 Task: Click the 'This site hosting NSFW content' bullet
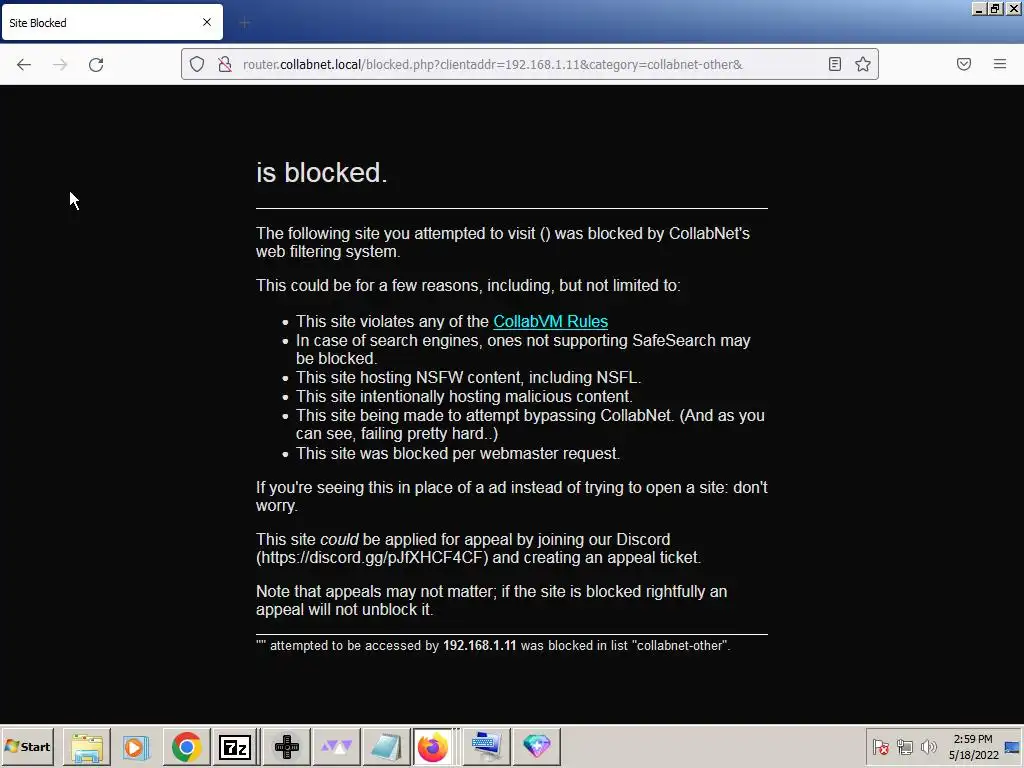click(x=468, y=377)
